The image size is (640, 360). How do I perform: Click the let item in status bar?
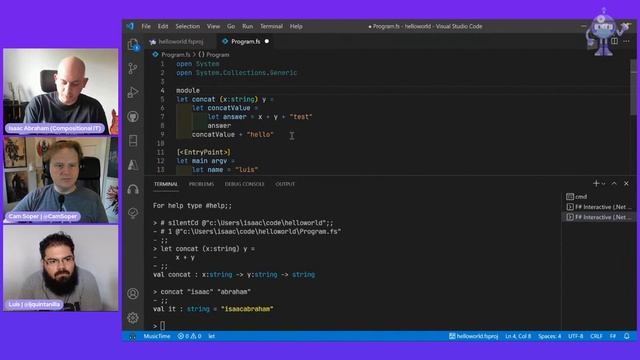pos(211,336)
